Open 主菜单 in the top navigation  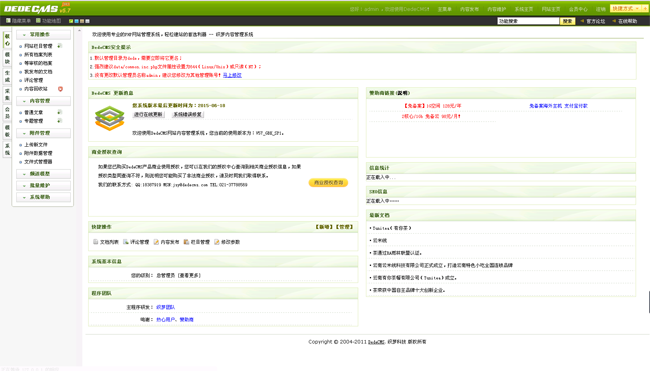tap(444, 9)
